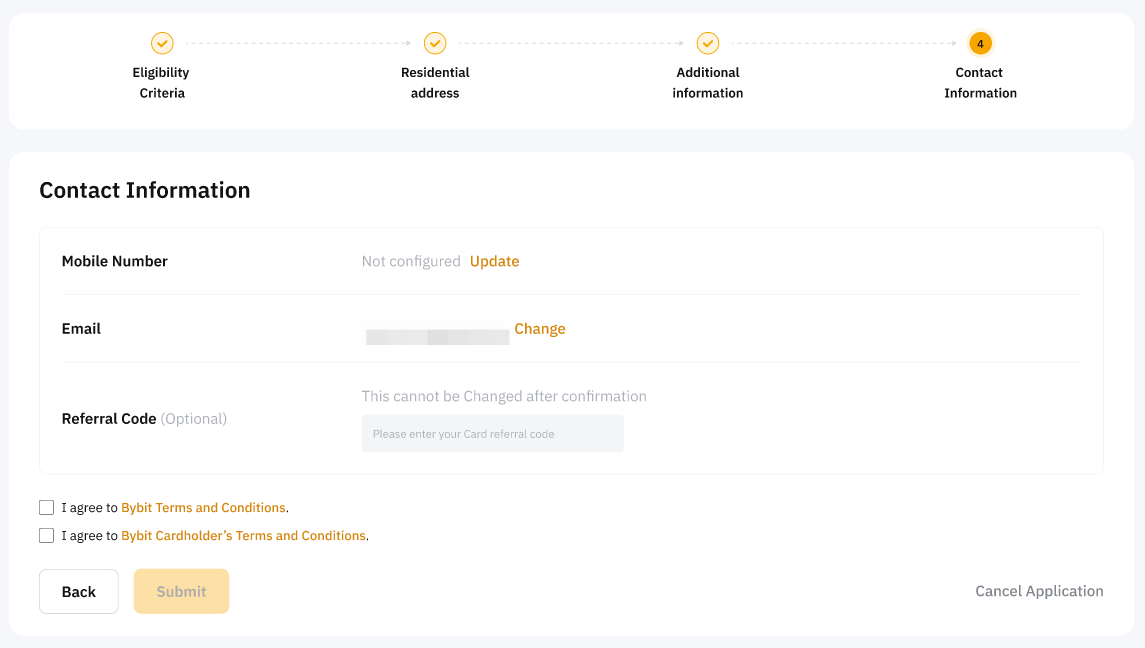
Task: Open Bybit Cardholder's Terms and Conditions link
Action: click(x=243, y=536)
